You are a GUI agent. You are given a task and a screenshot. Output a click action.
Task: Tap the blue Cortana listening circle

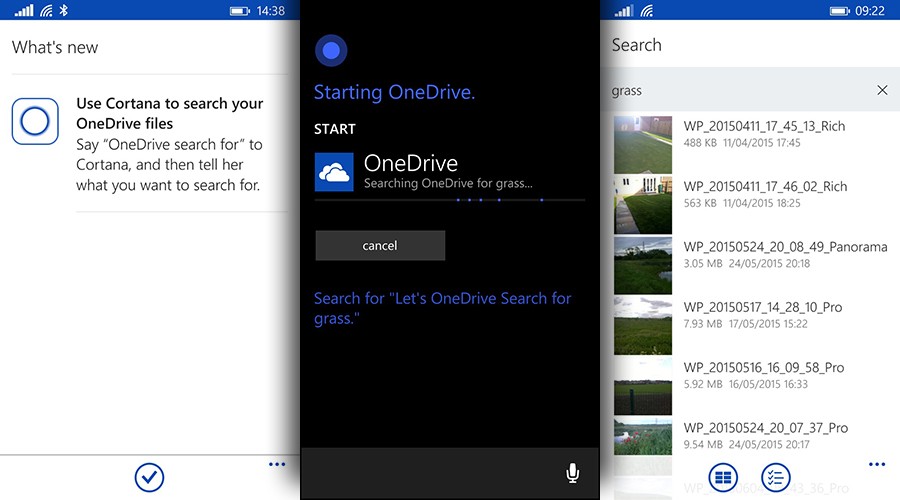click(331, 51)
